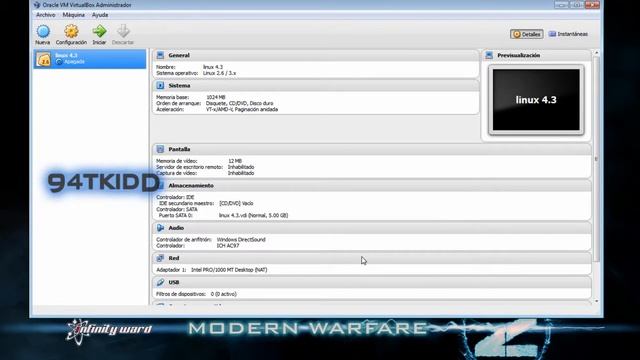Screen dimensions: 640x360
Task: Click the VirtualBox title bar app icon
Action: (37, 5)
